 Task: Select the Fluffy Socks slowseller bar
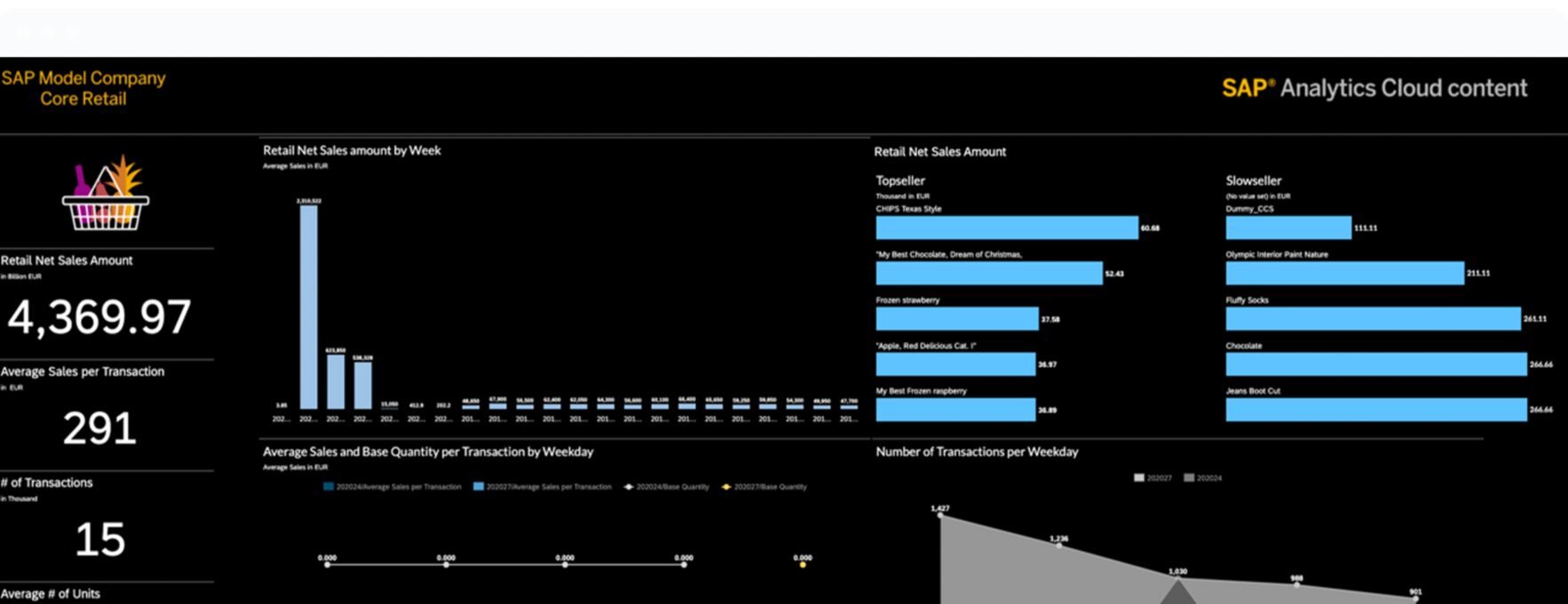pyautogui.click(x=1372, y=319)
